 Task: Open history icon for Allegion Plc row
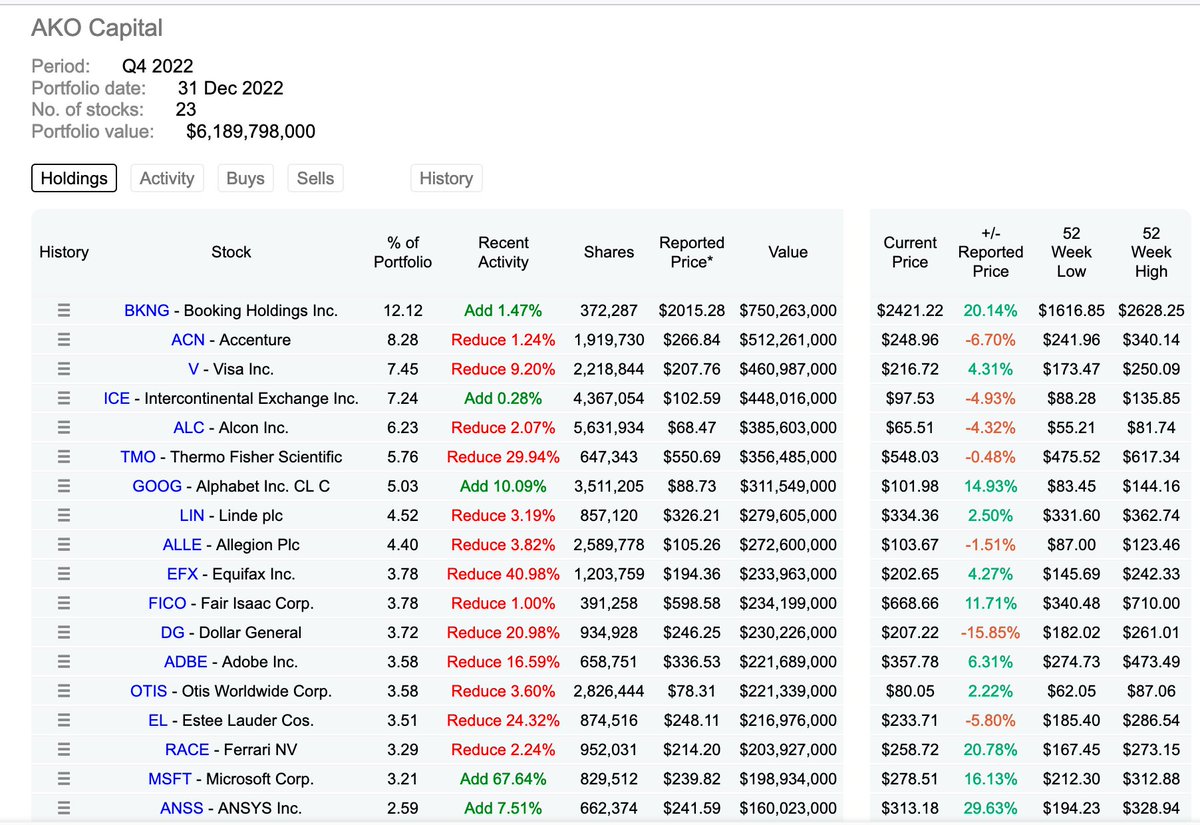pos(64,545)
